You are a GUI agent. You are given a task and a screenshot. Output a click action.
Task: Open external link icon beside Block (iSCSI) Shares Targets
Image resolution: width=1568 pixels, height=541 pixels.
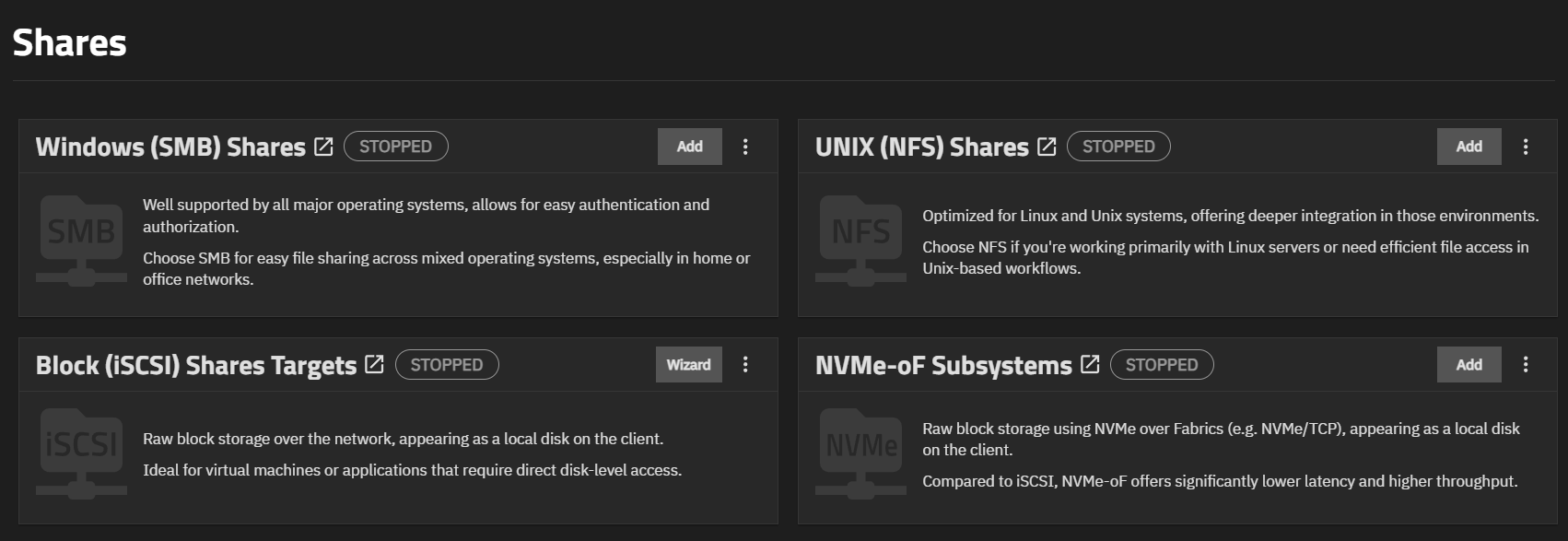(374, 365)
